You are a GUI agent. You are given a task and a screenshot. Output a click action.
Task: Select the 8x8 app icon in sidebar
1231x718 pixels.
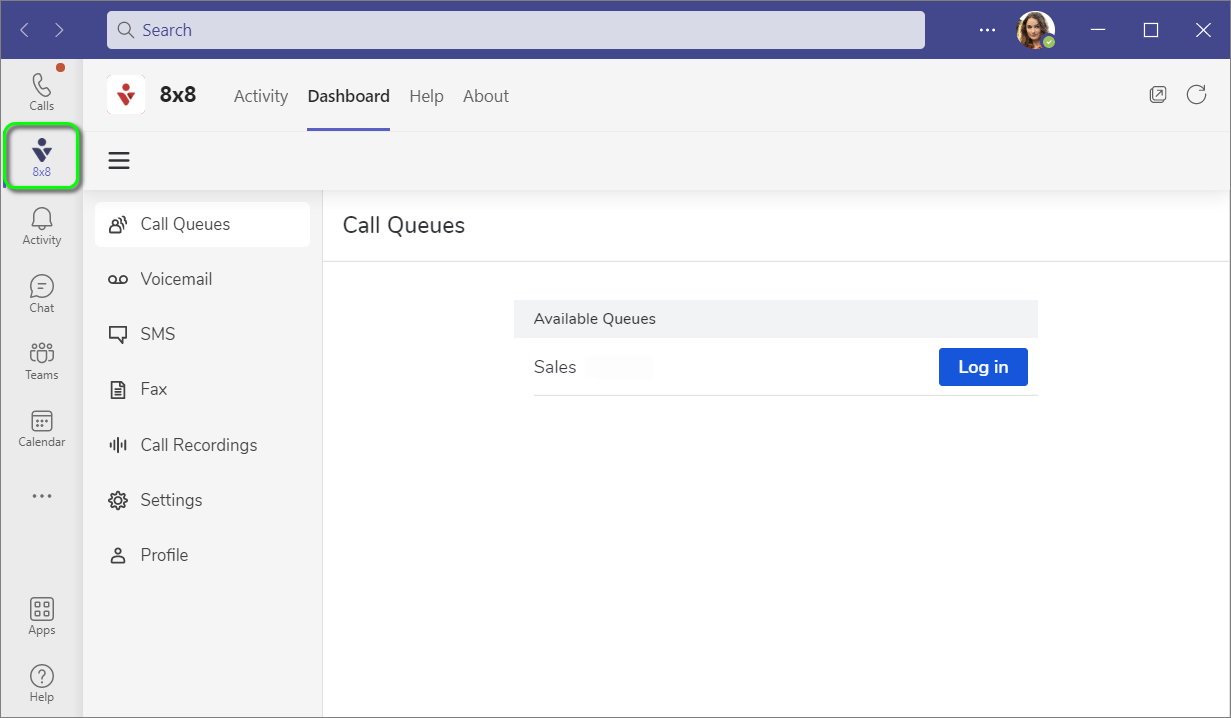point(41,157)
